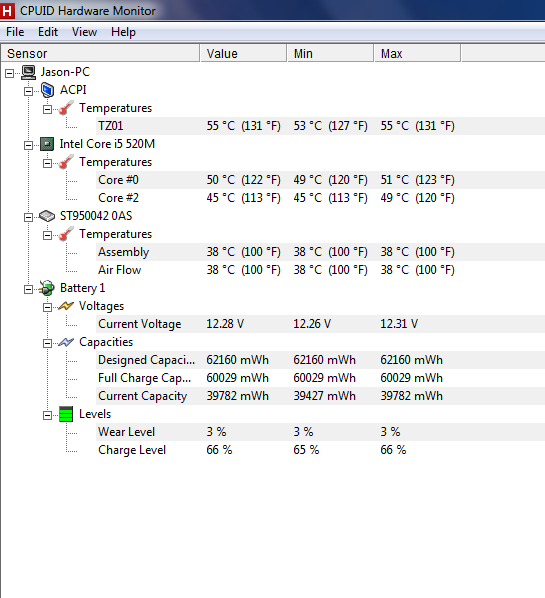
Task: Click the Battery 1 icon
Action: tap(47, 288)
